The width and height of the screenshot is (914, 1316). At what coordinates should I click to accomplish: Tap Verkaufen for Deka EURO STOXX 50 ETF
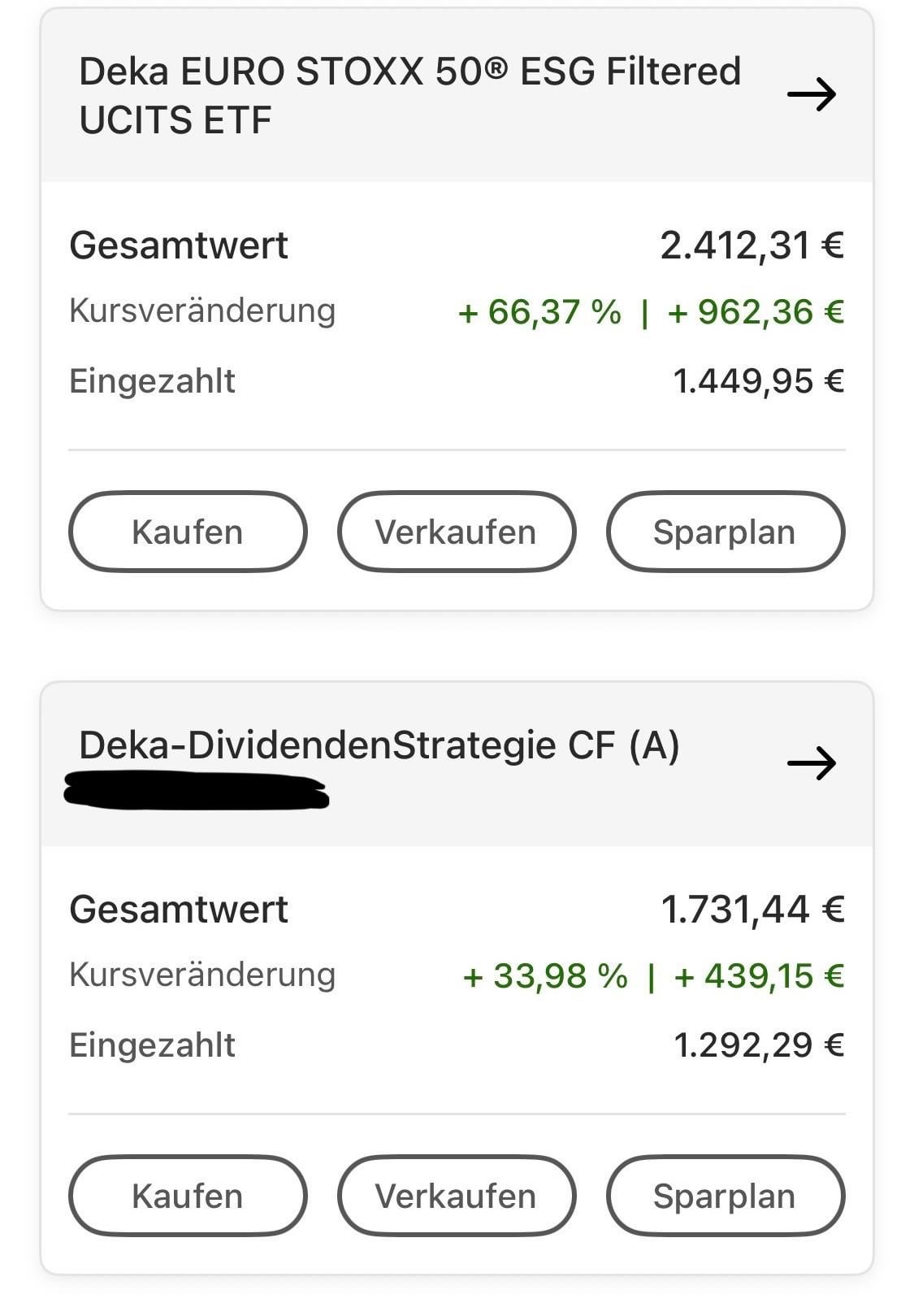456,532
